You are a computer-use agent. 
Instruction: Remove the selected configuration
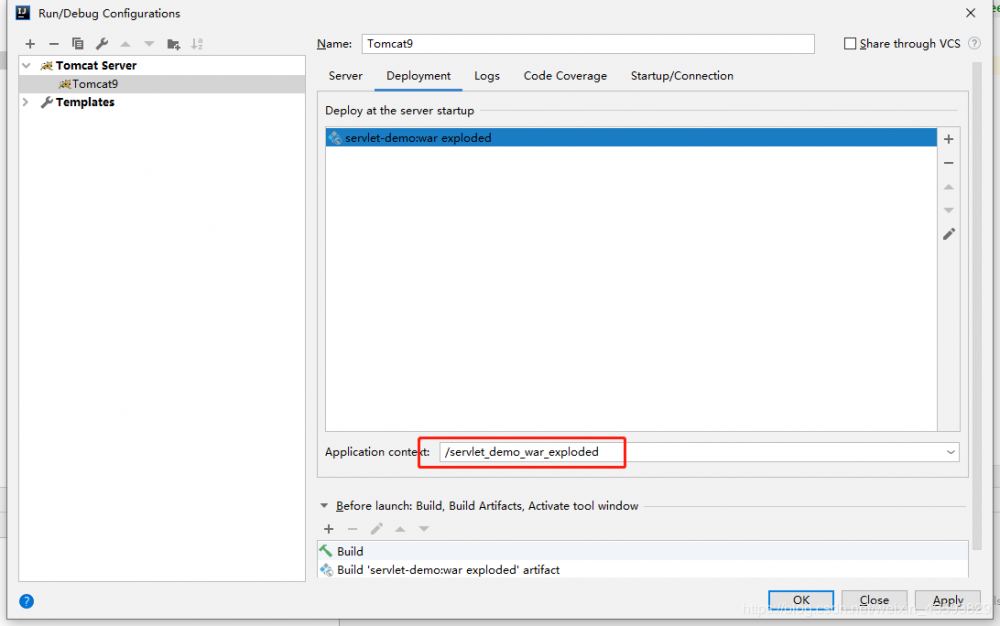(x=54, y=44)
